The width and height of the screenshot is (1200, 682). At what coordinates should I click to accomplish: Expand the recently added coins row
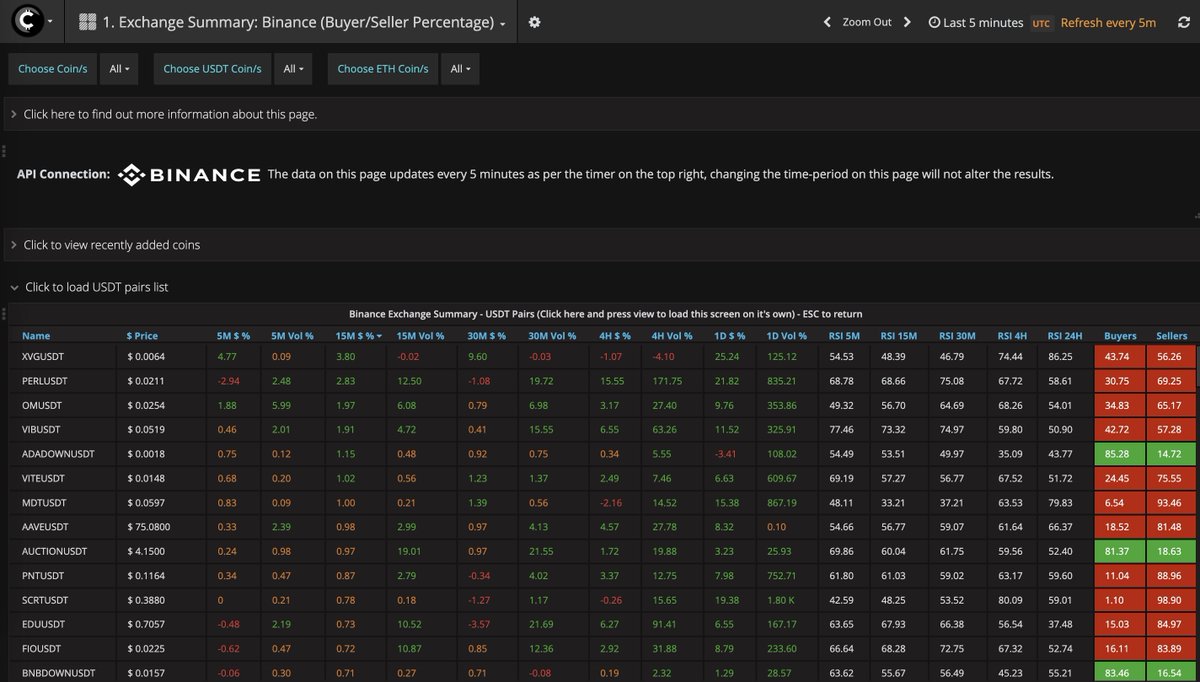click(x=111, y=245)
